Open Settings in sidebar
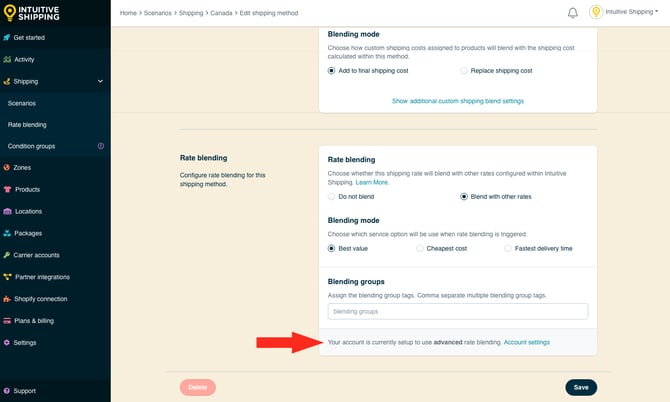The width and height of the screenshot is (670, 402). [x=25, y=343]
